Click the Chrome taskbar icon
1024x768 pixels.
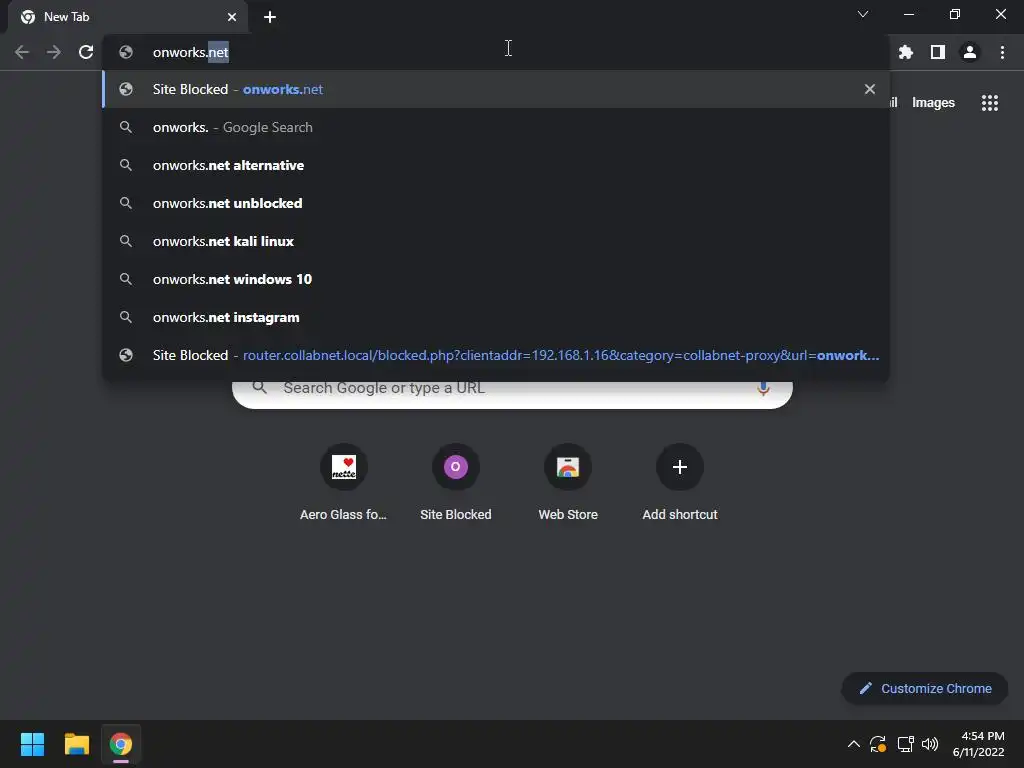(x=121, y=744)
